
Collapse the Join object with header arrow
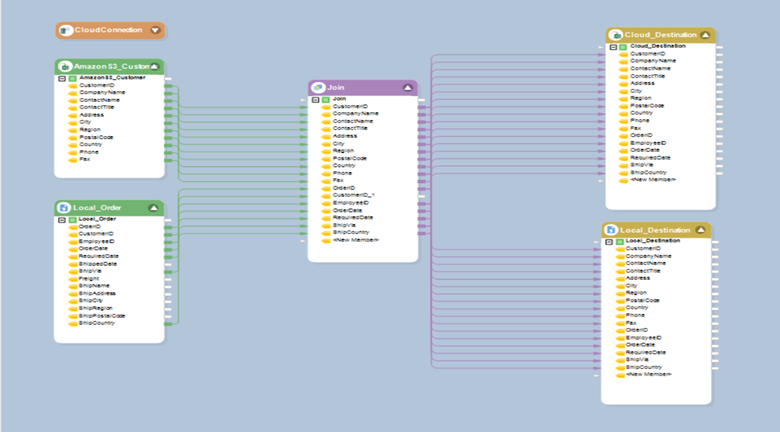pos(407,88)
